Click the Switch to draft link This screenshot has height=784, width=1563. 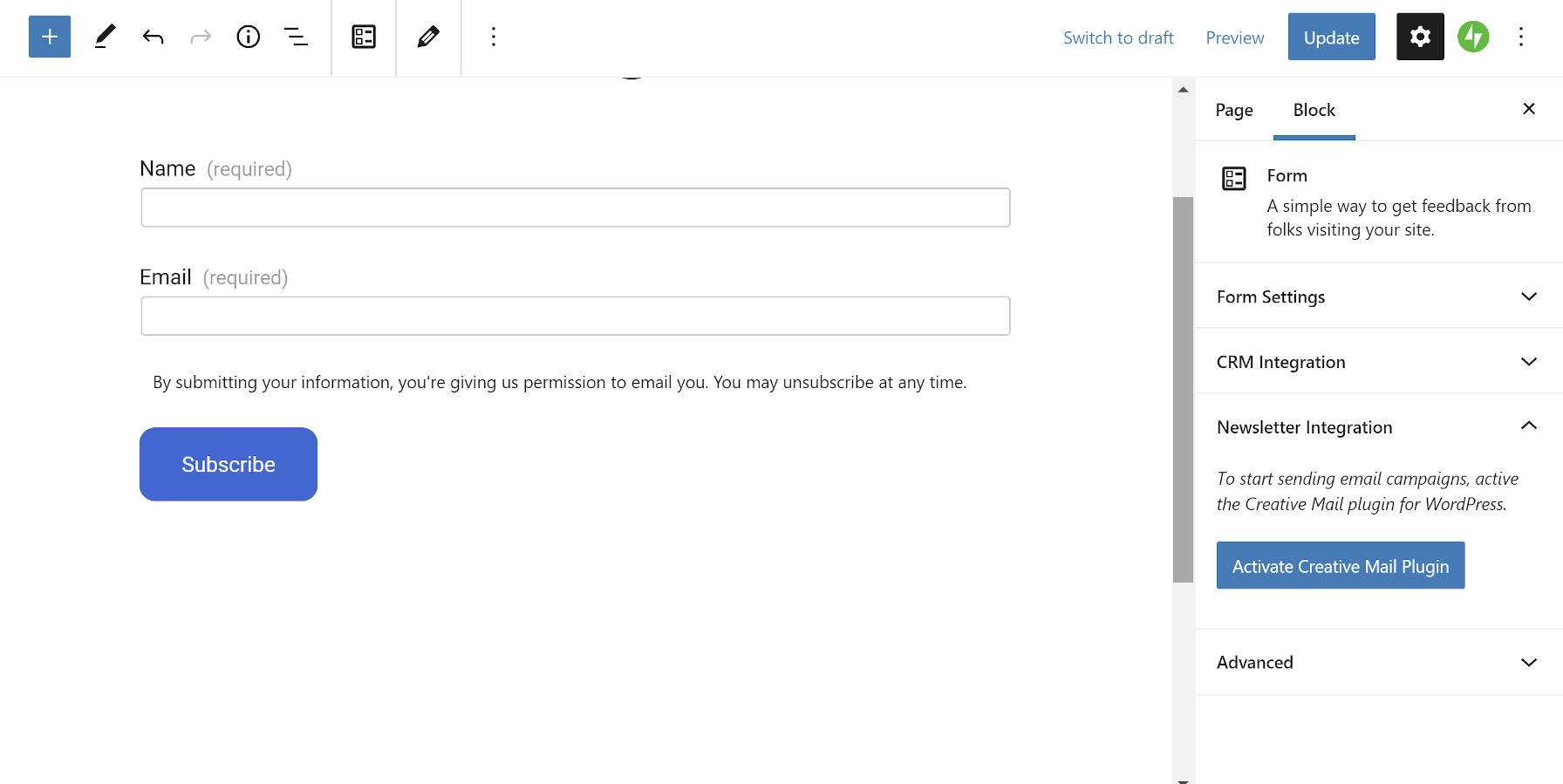(x=1118, y=37)
